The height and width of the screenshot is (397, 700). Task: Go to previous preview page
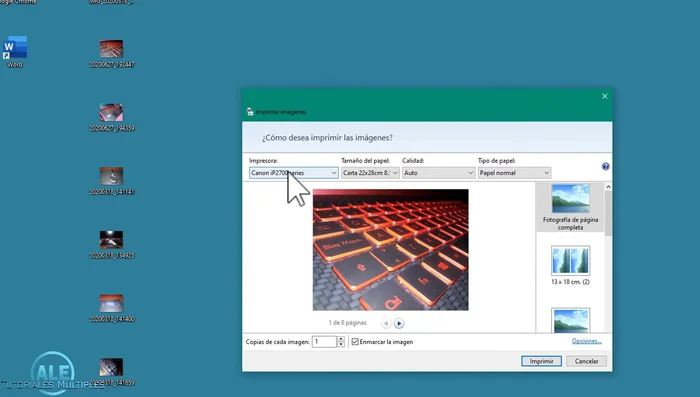[386, 323]
